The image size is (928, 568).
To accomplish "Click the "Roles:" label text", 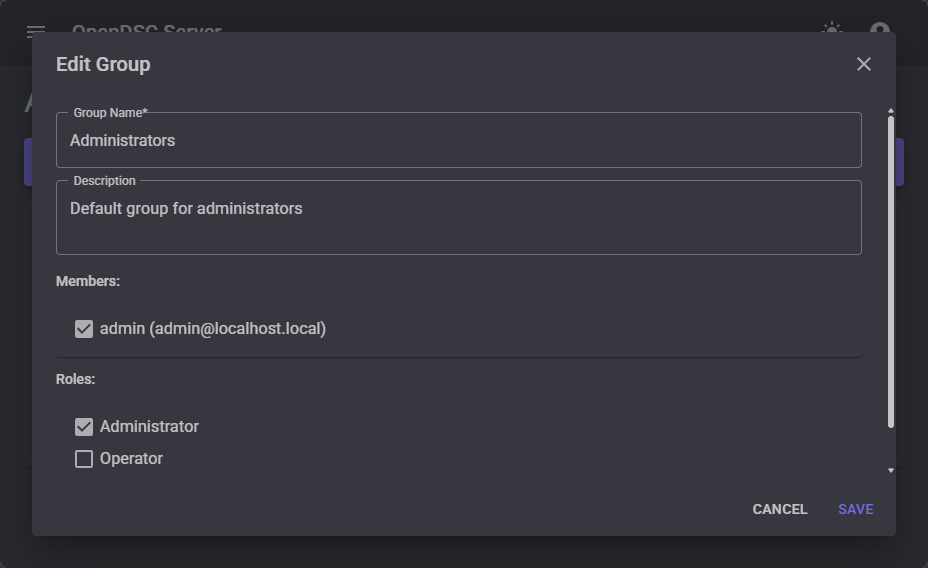I will click(x=75, y=379).
